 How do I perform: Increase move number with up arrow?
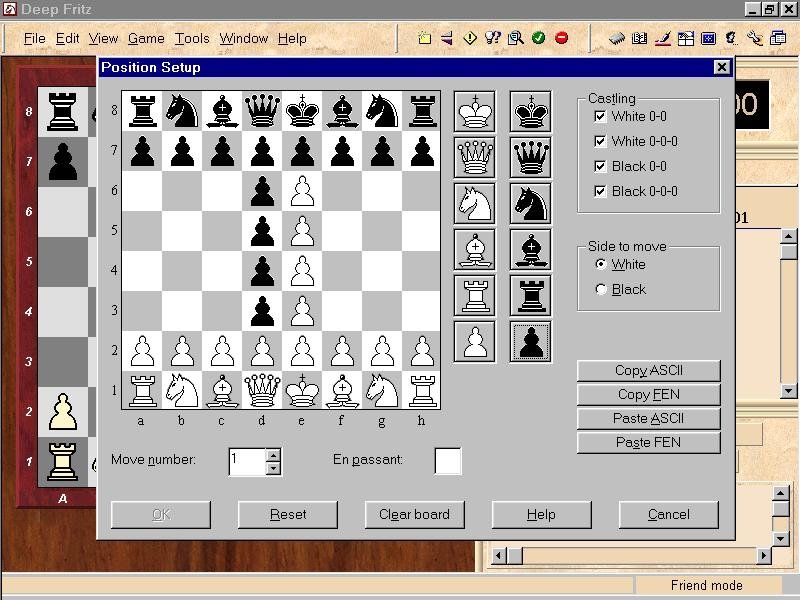click(273, 455)
